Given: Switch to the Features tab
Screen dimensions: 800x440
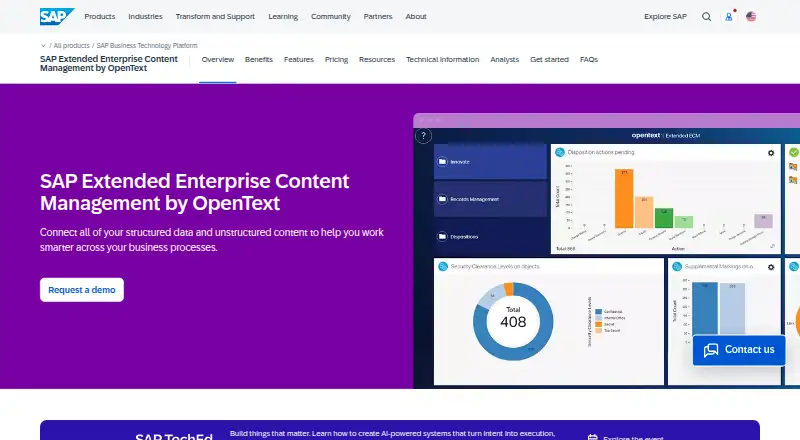Looking at the screenshot, I should point(298,59).
